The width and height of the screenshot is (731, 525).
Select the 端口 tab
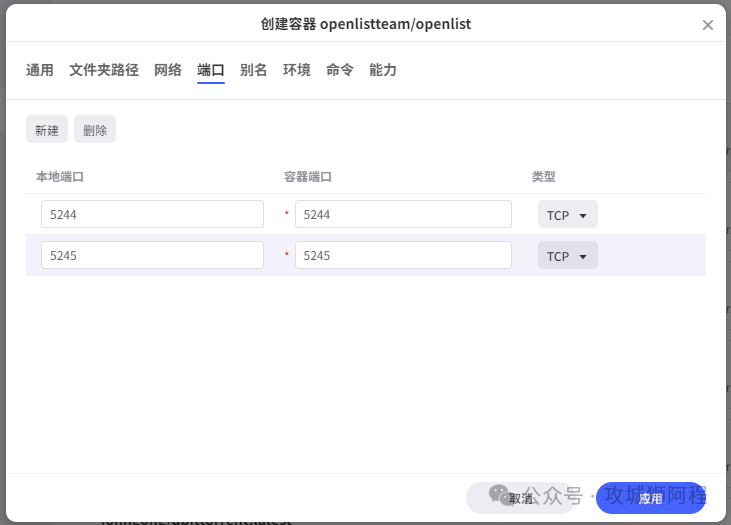point(211,70)
